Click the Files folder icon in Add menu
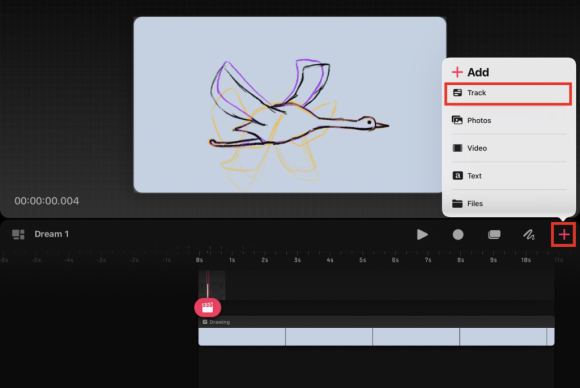Screen dimensions: 580x388 pyautogui.click(x=458, y=203)
